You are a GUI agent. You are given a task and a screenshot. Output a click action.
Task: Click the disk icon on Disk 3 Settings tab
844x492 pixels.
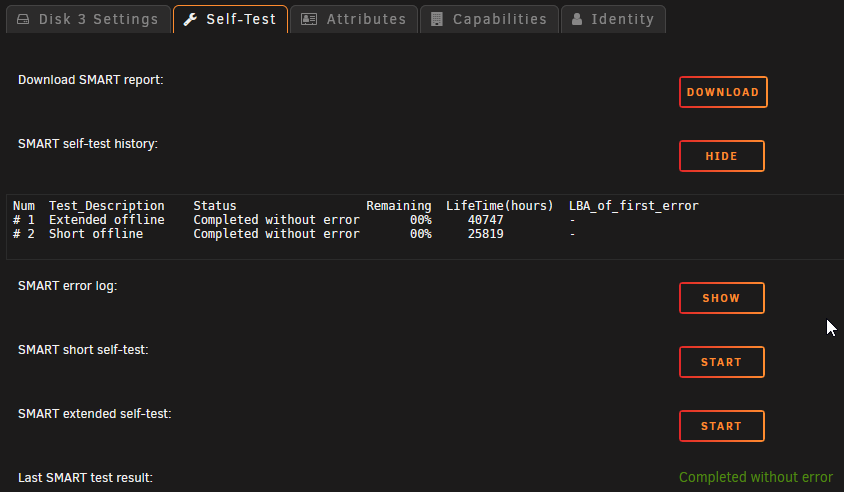[23, 19]
